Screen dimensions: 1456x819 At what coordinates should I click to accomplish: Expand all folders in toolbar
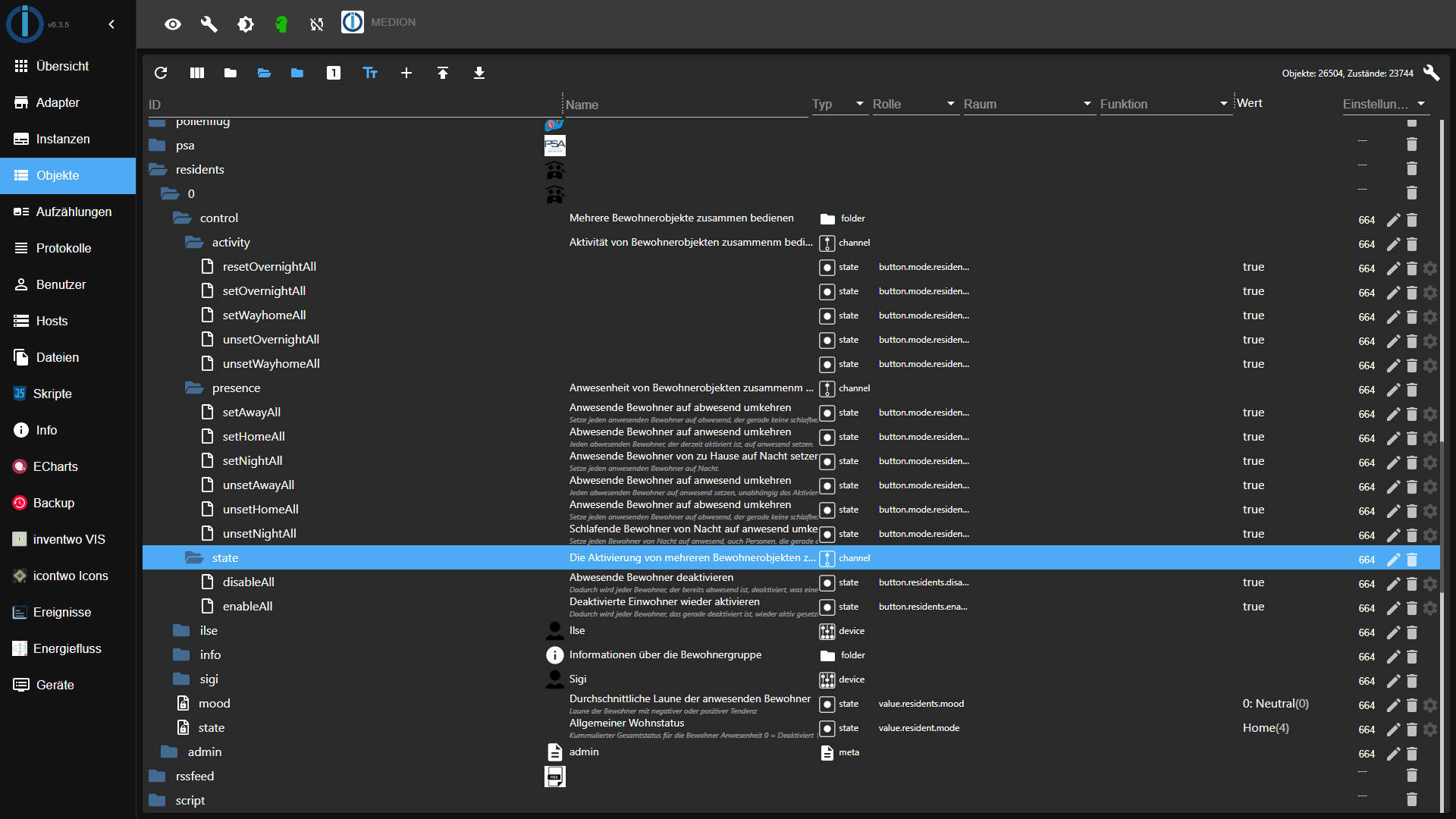pyautogui.click(x=264, y=73)
